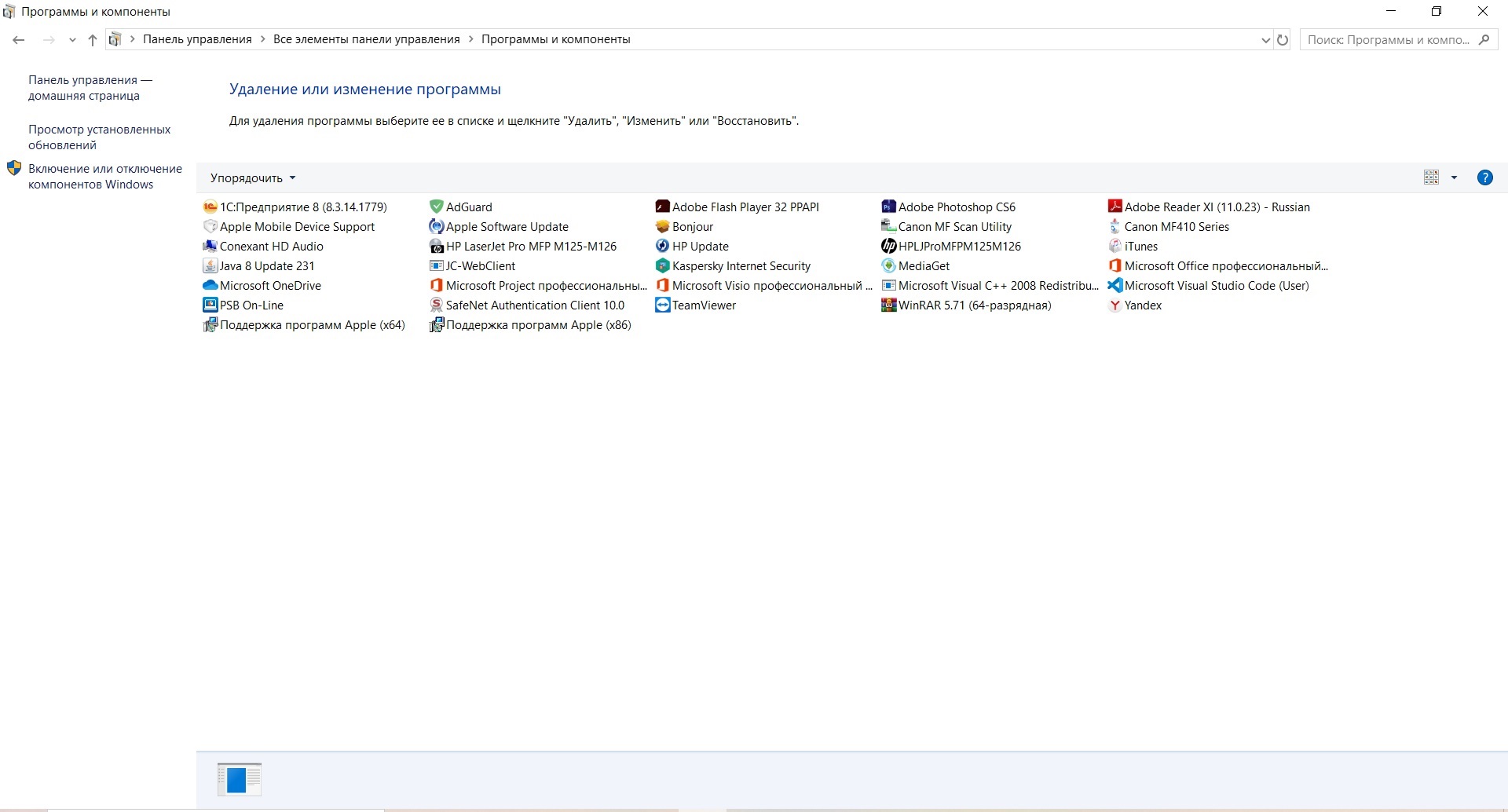Open Панель управления — домашняя страница link

click(x=90, y=88)
